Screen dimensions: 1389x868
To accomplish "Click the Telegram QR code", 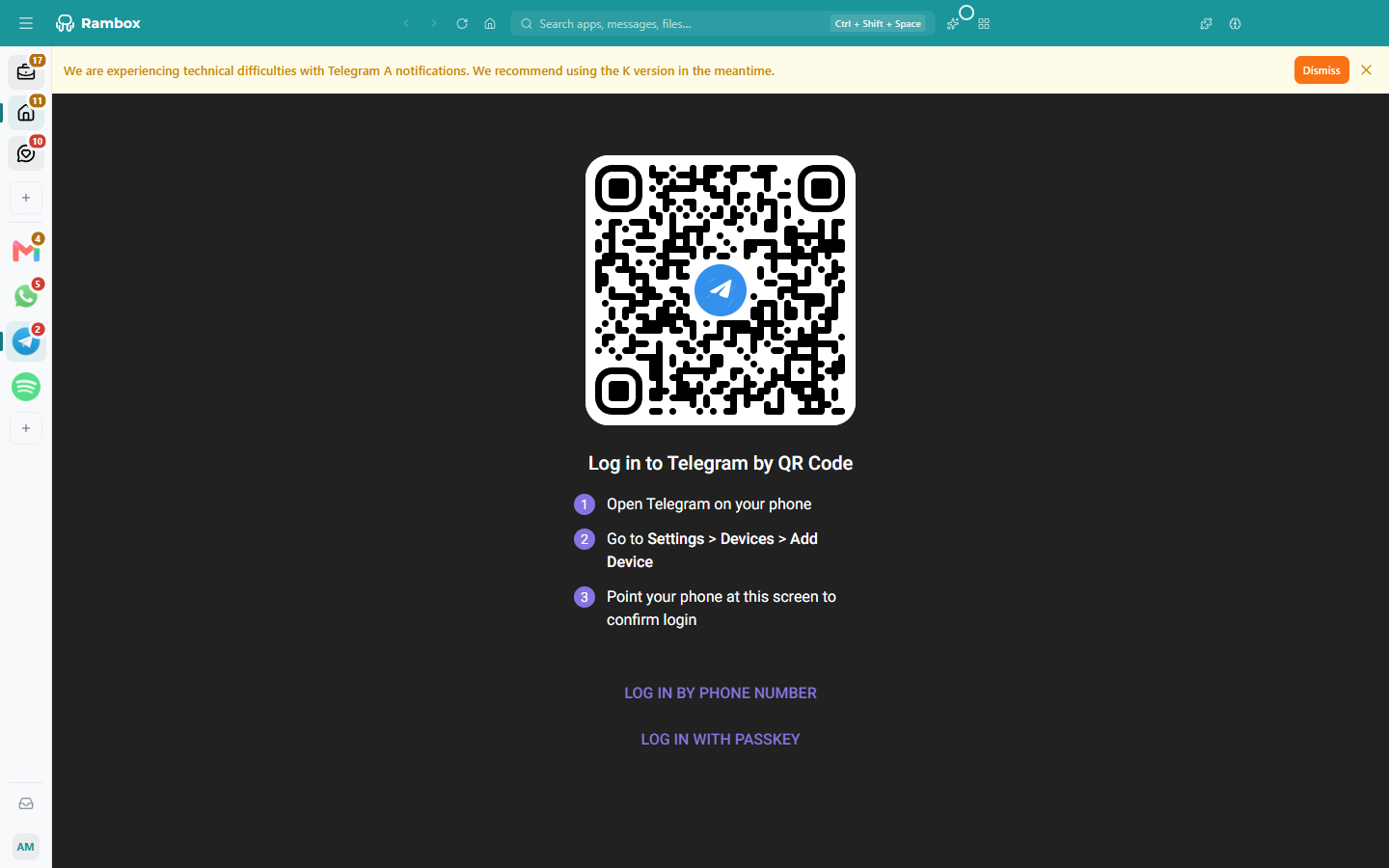I will [x=721, y=290].
